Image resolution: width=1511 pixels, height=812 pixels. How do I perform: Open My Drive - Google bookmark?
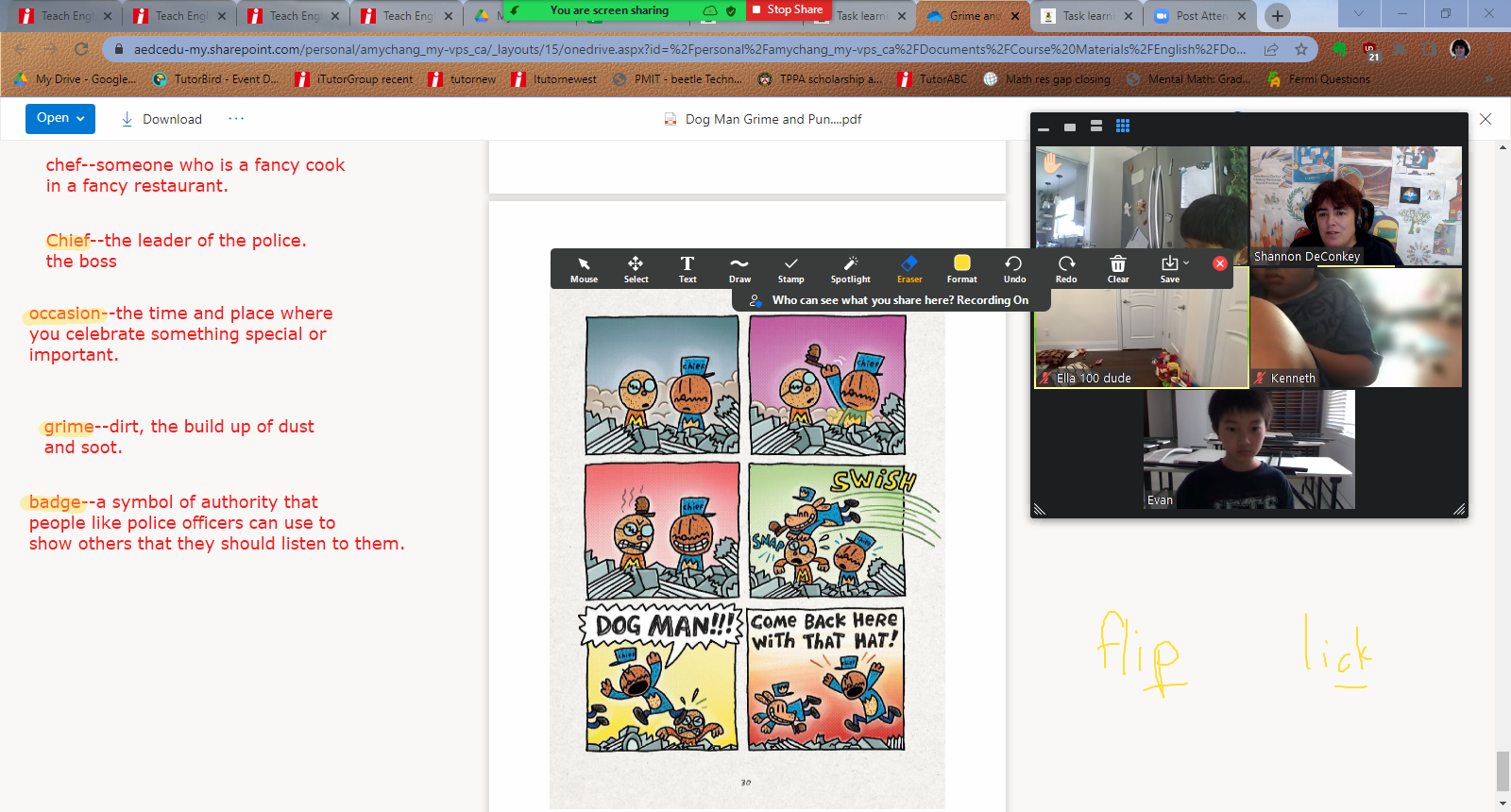pos(75,79)
